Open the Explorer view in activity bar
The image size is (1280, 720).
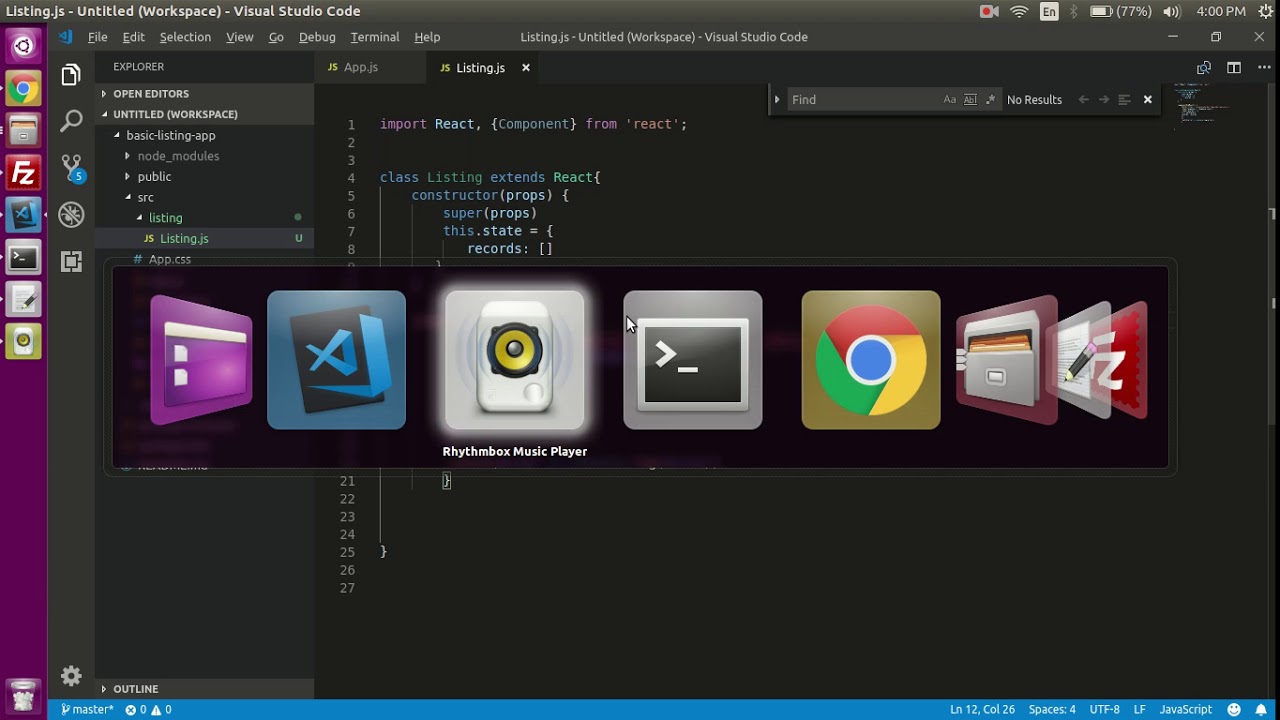(x=71, y=75)
